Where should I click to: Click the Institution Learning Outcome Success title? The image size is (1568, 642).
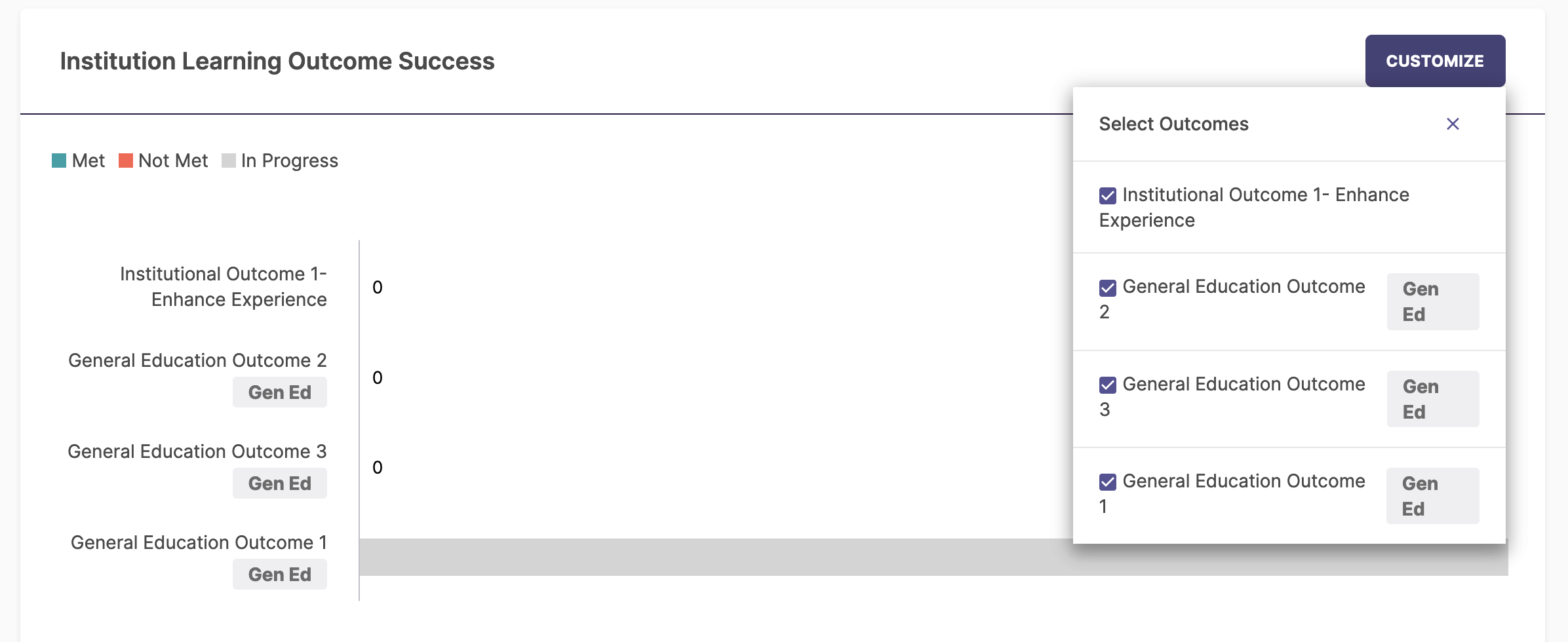(277, 61)
